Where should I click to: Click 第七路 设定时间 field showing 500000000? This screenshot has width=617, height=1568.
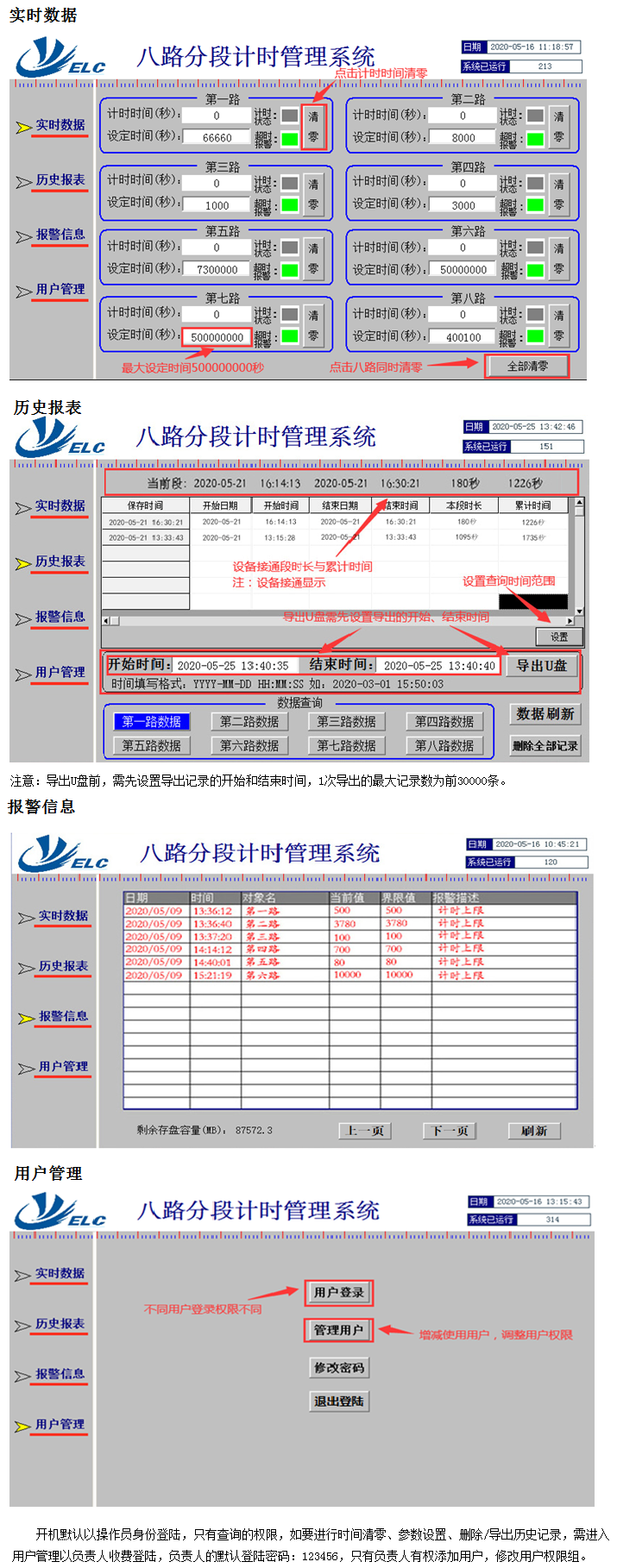coord(217,337)
